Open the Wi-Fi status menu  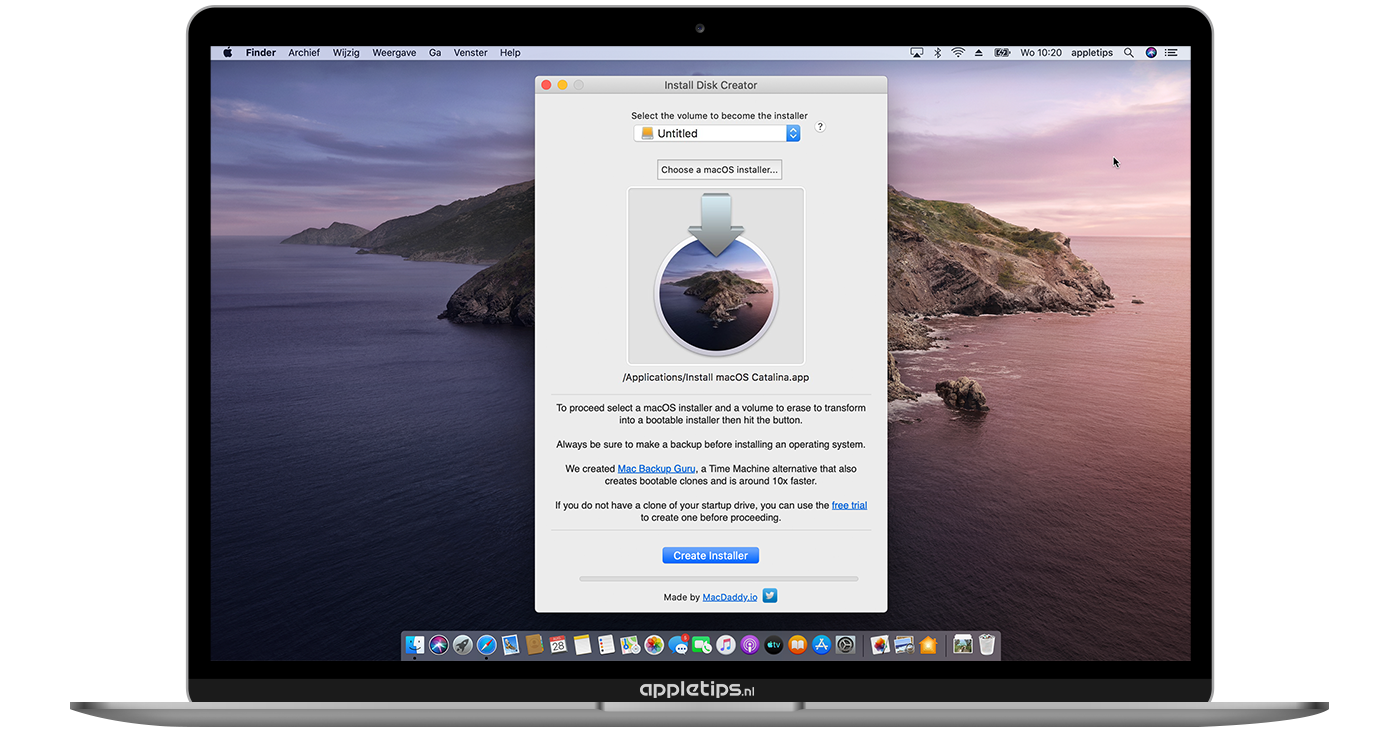[x=958, y=53]
